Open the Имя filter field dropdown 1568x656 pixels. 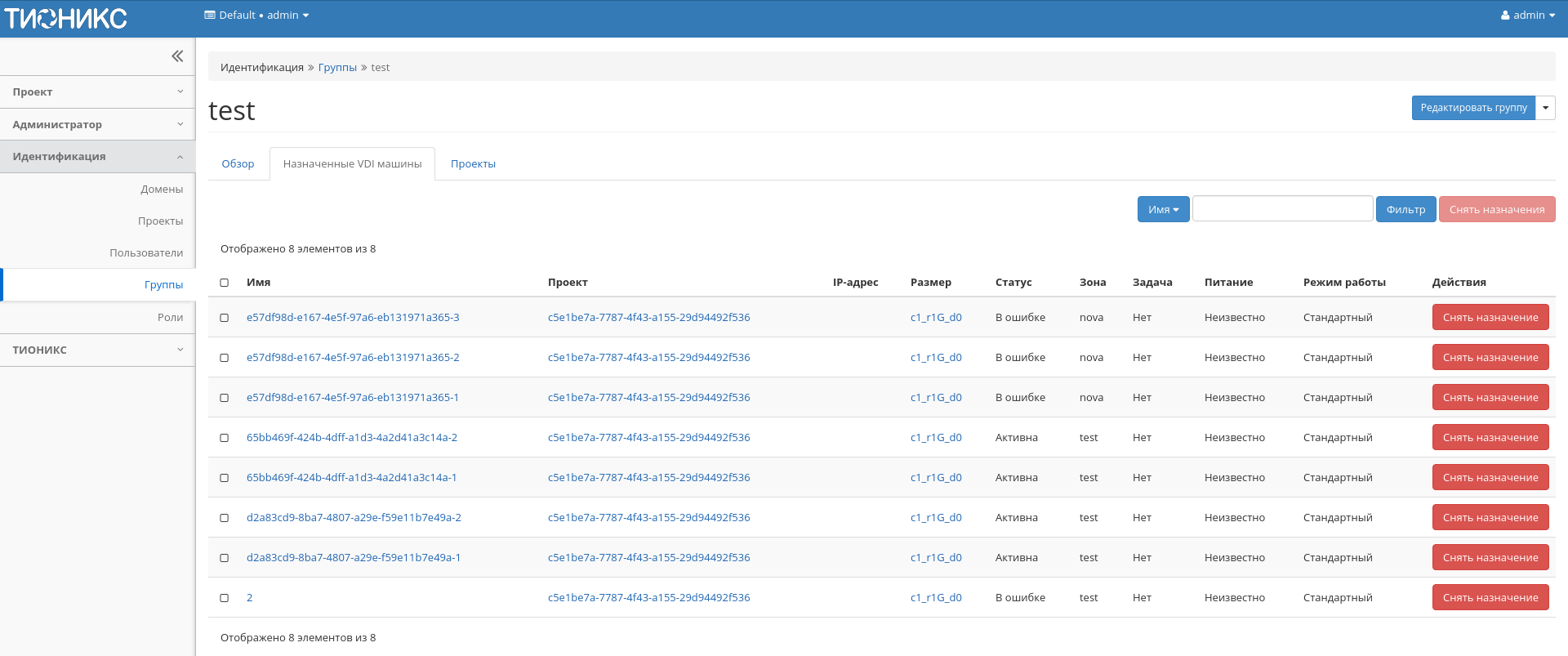click(x=1163, y=210)
